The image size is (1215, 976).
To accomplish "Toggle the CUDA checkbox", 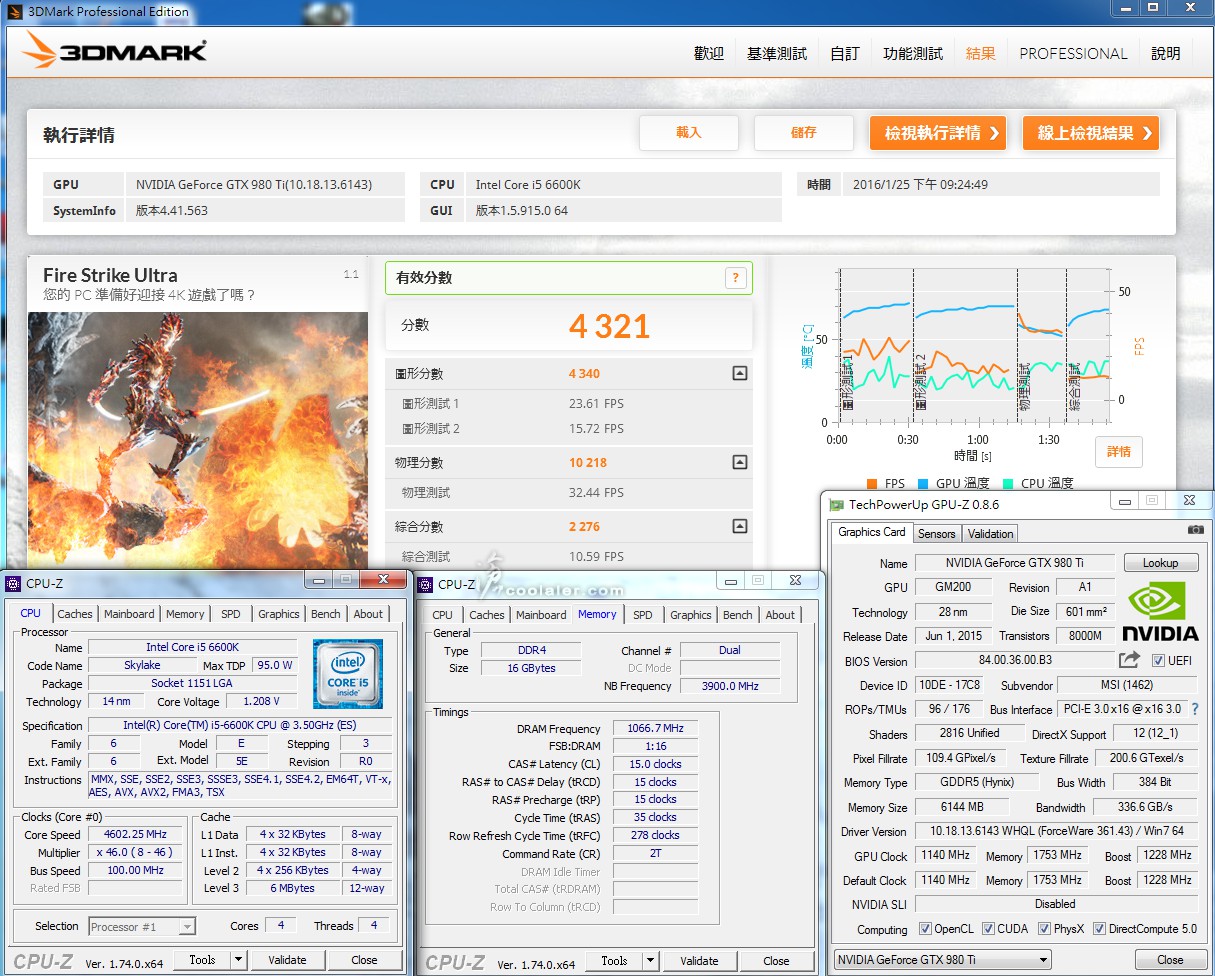I will coord(988,929).
